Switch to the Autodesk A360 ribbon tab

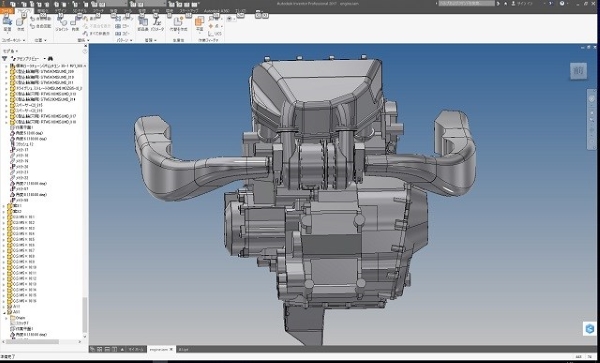tap(216, 10)
